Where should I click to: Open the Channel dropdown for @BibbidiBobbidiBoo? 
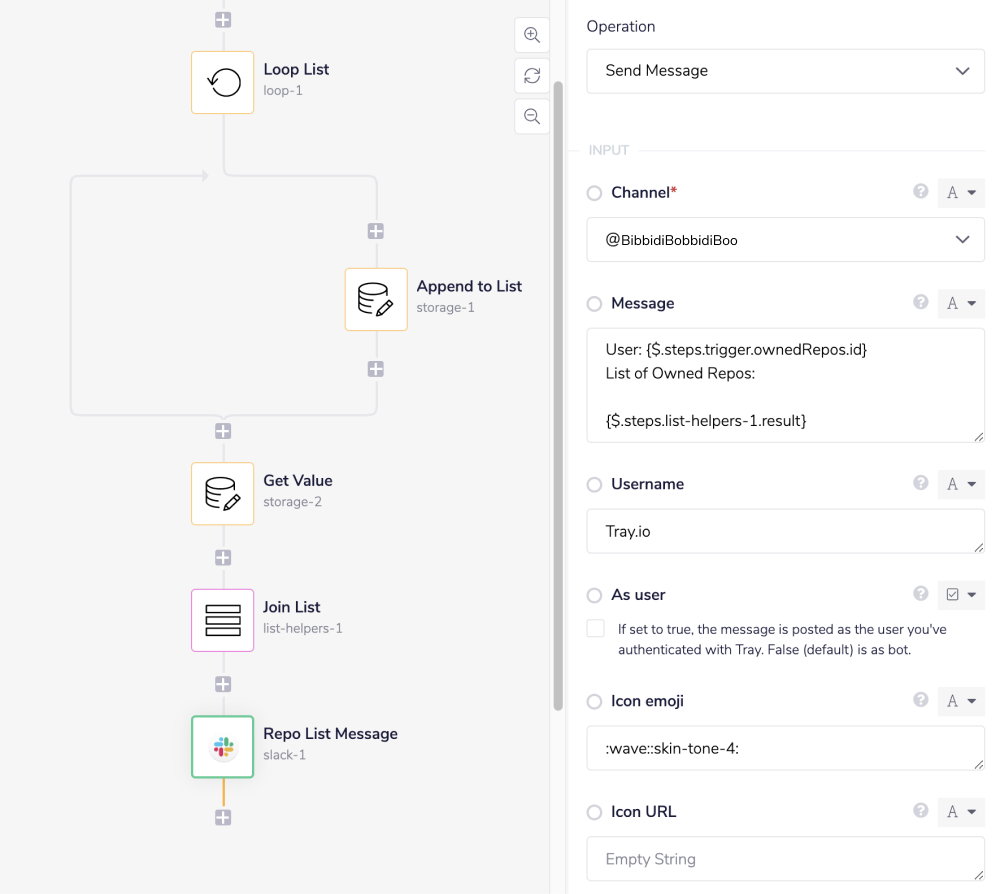[785, 240]
